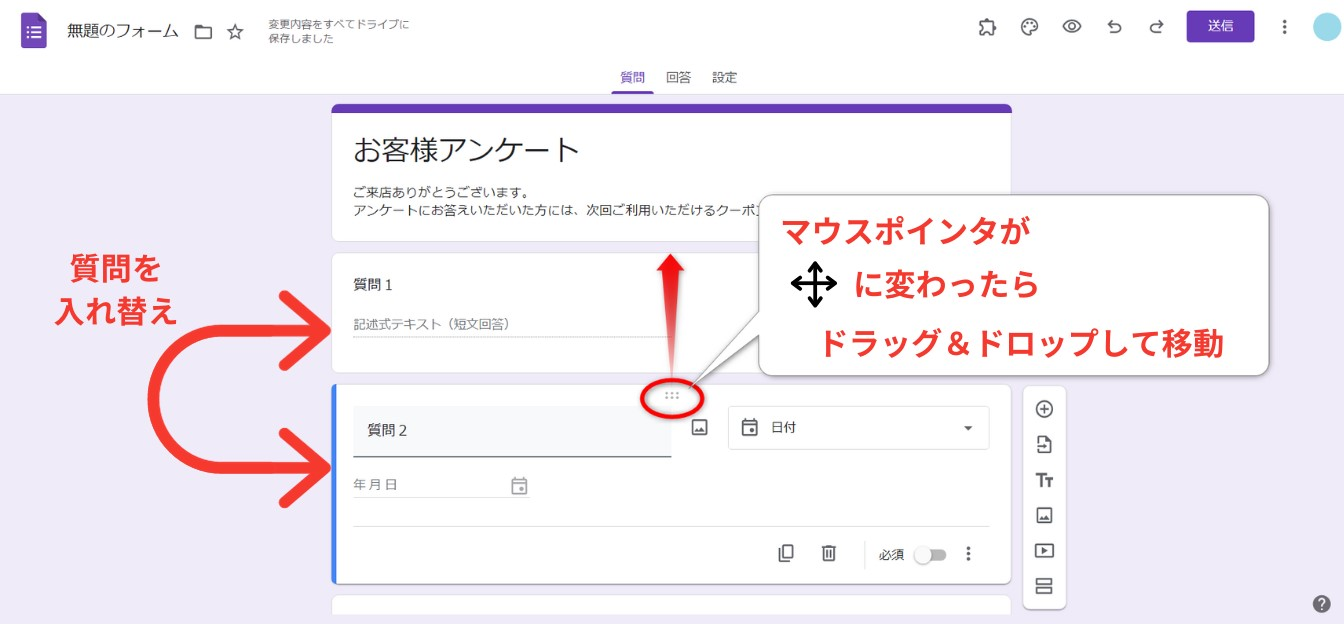
Task: Click the undo arrow button
Action: 1114,27
